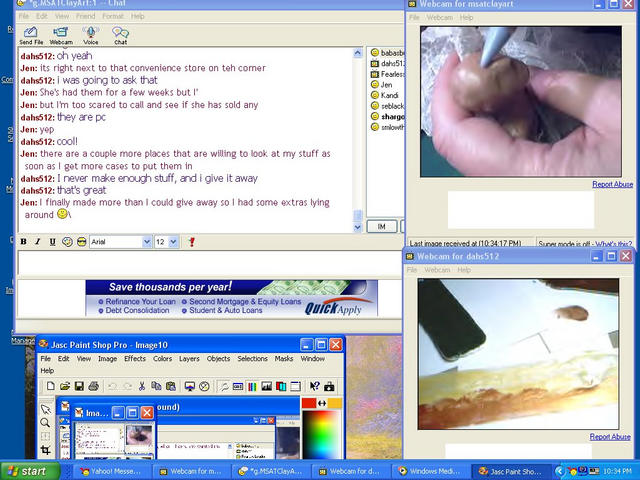Click the yellow background color swatch
The height and width of the screenshot is (480, 640).
[335, 403]
